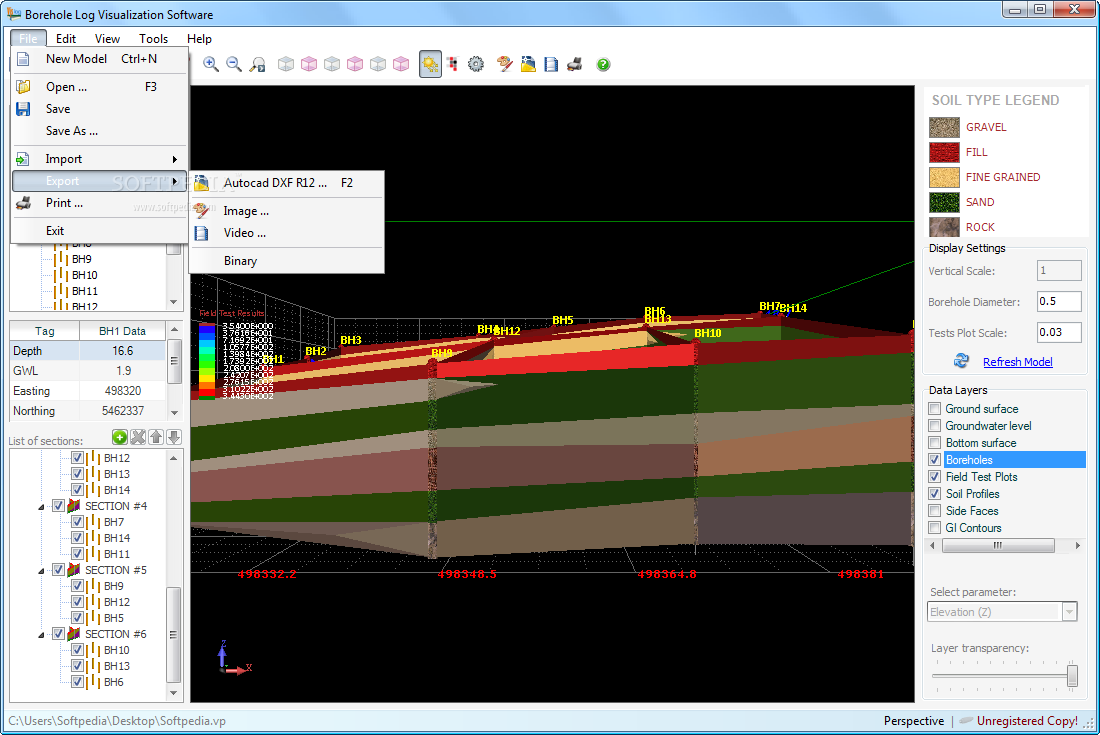
Task: Enable the Bottom surface checkbox
Action: [x=934, y=443]
